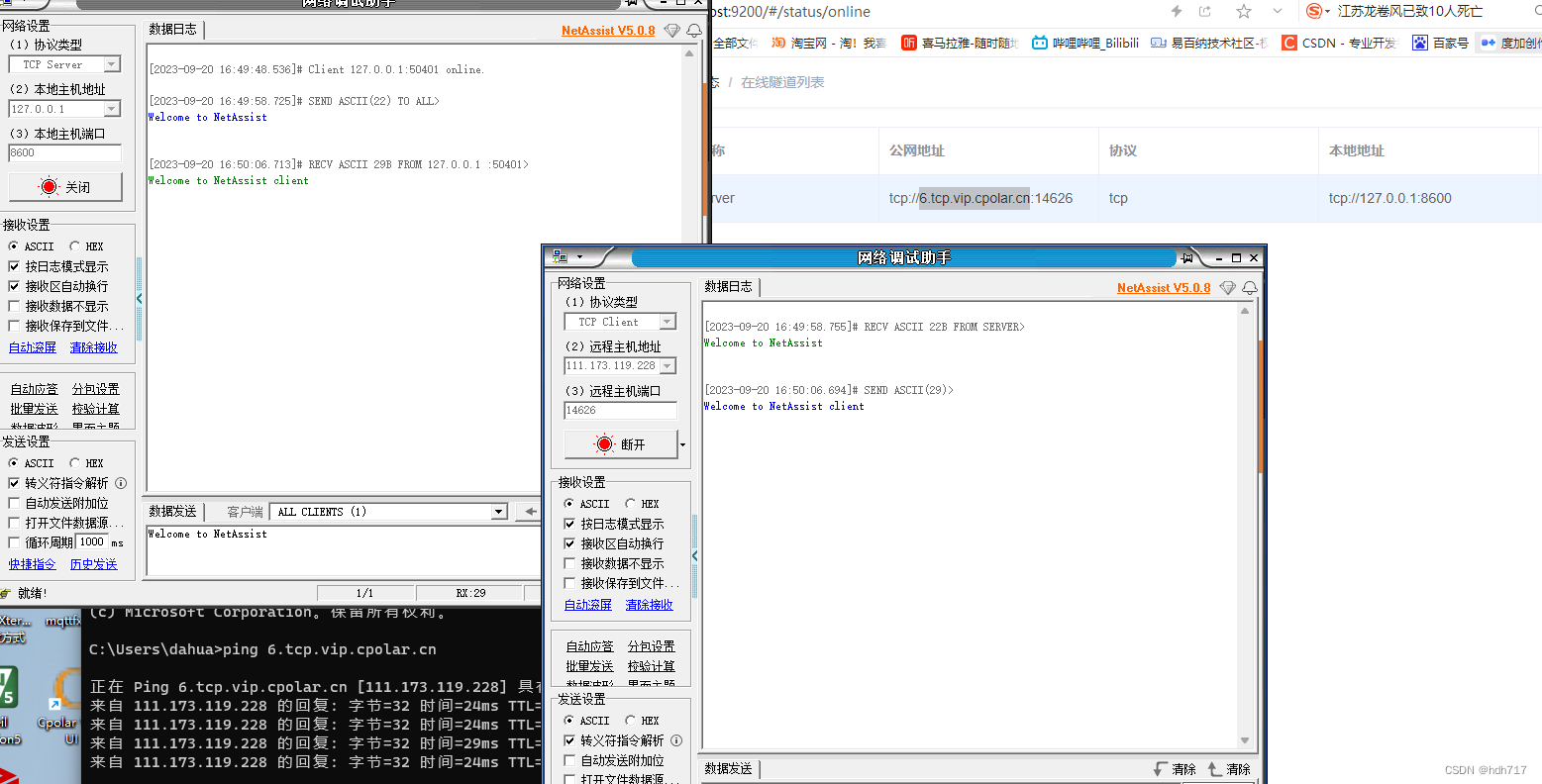Click the lightning speed-mode icon in browser

coord(1177,11)
